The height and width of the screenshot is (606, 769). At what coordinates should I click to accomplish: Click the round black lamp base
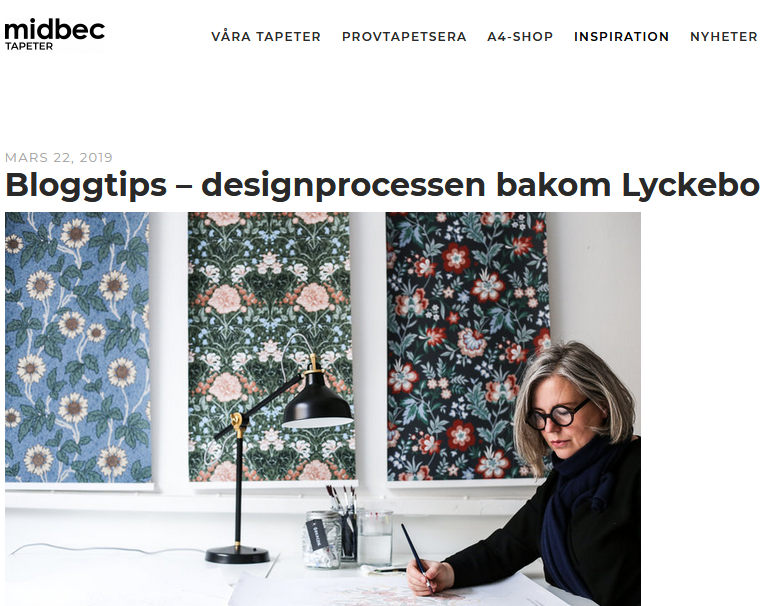[237, 555]
